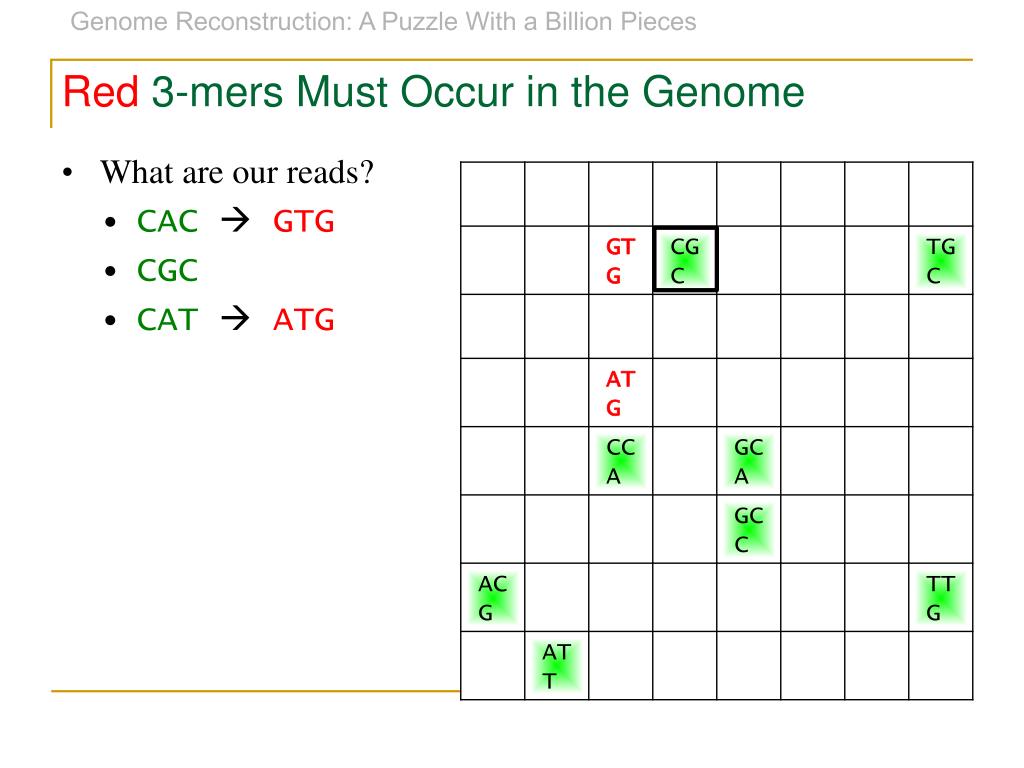Screen dimensions: 1024x768
Task: Click the red ATG read text
Action: pyautogui.click(x=304, y=319)
